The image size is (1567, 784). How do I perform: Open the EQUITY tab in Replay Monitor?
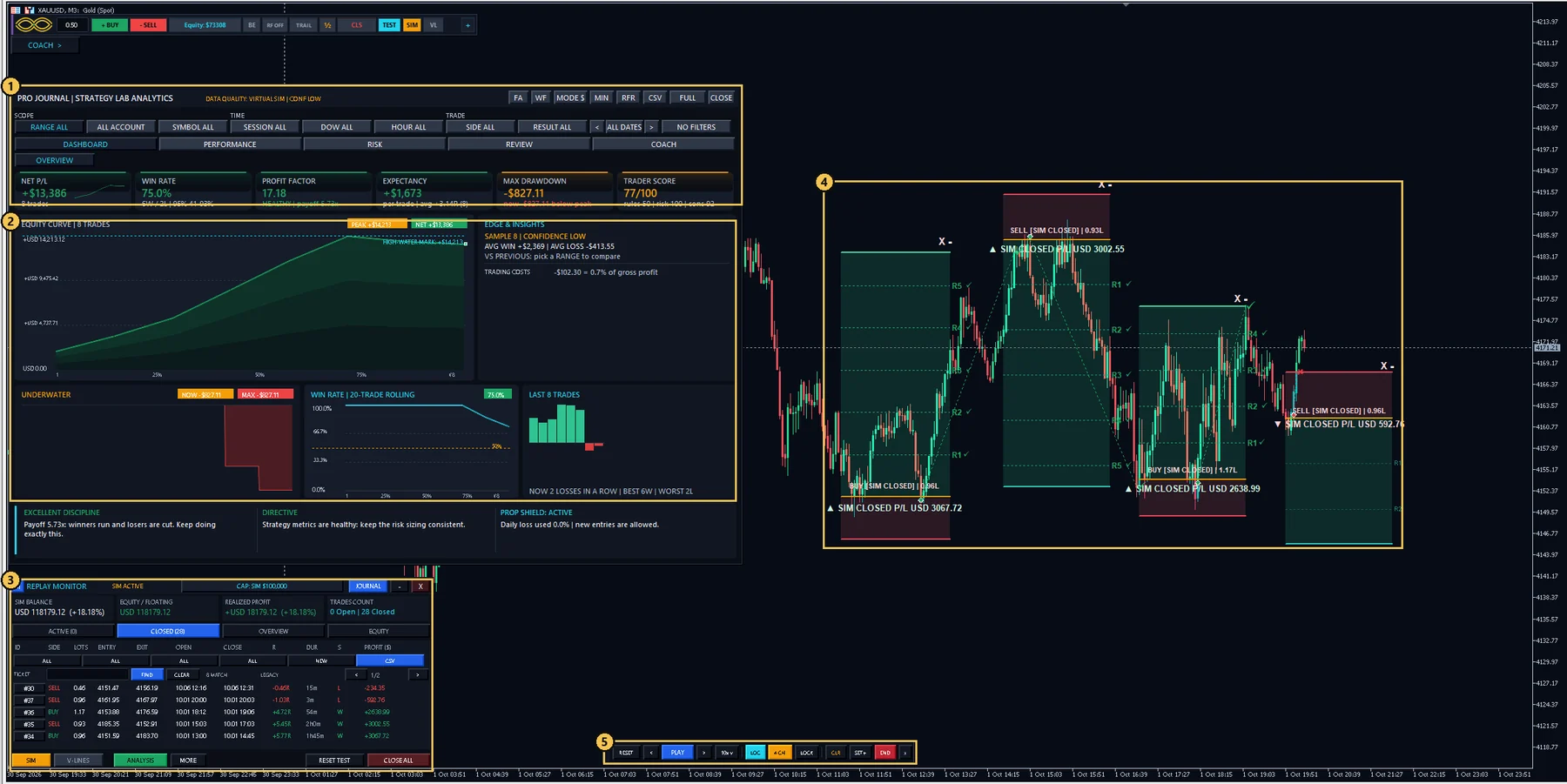point(379,631)
